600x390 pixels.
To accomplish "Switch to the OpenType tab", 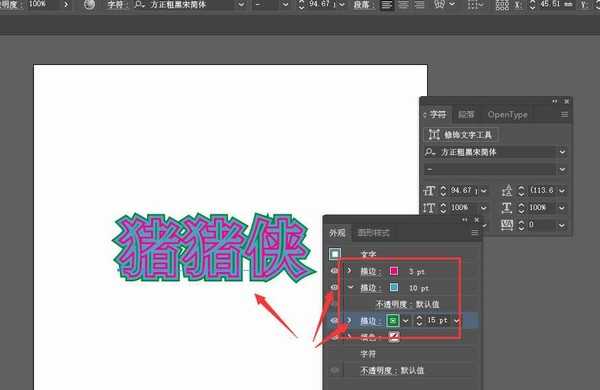I will [x=507, y=115].
